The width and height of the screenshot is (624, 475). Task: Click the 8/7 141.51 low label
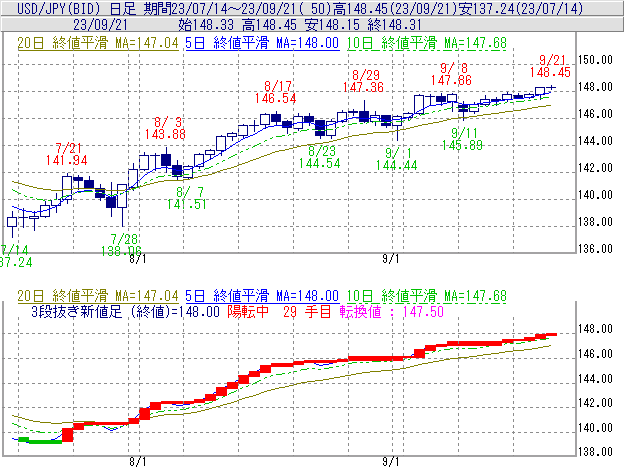(186, 199)
